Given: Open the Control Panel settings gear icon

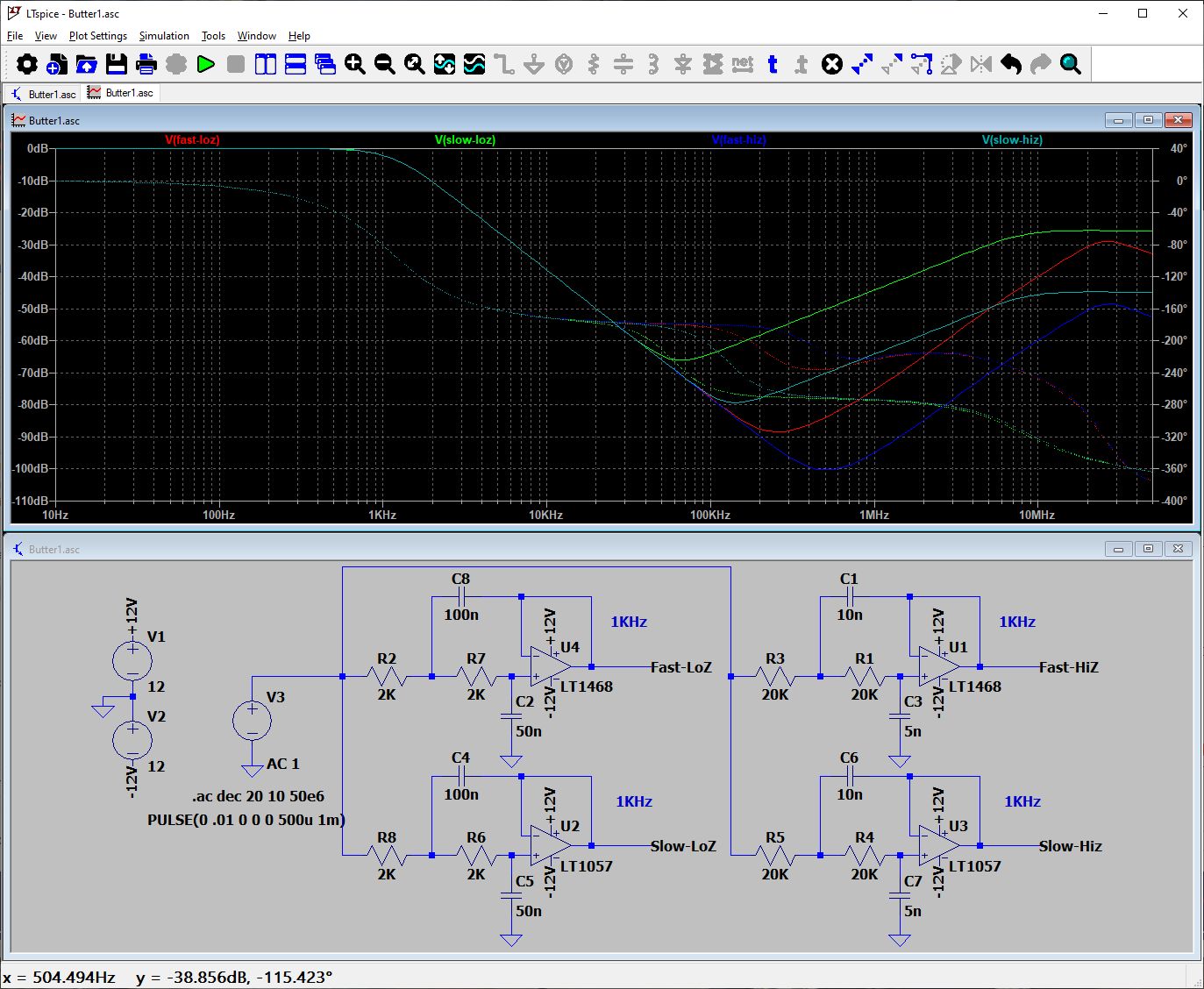Looking at the screenshot, I should coord(27,64).
